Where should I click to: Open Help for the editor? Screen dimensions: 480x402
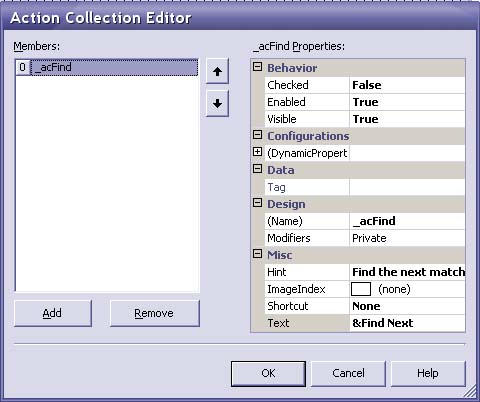[428, 373]
